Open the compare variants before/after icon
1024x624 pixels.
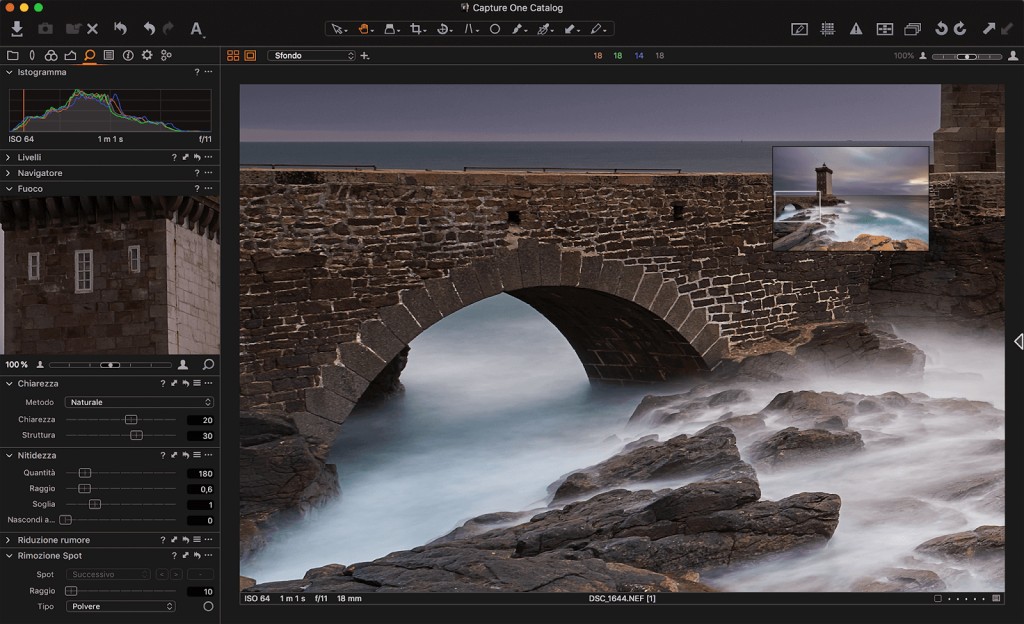coord(884,29)
